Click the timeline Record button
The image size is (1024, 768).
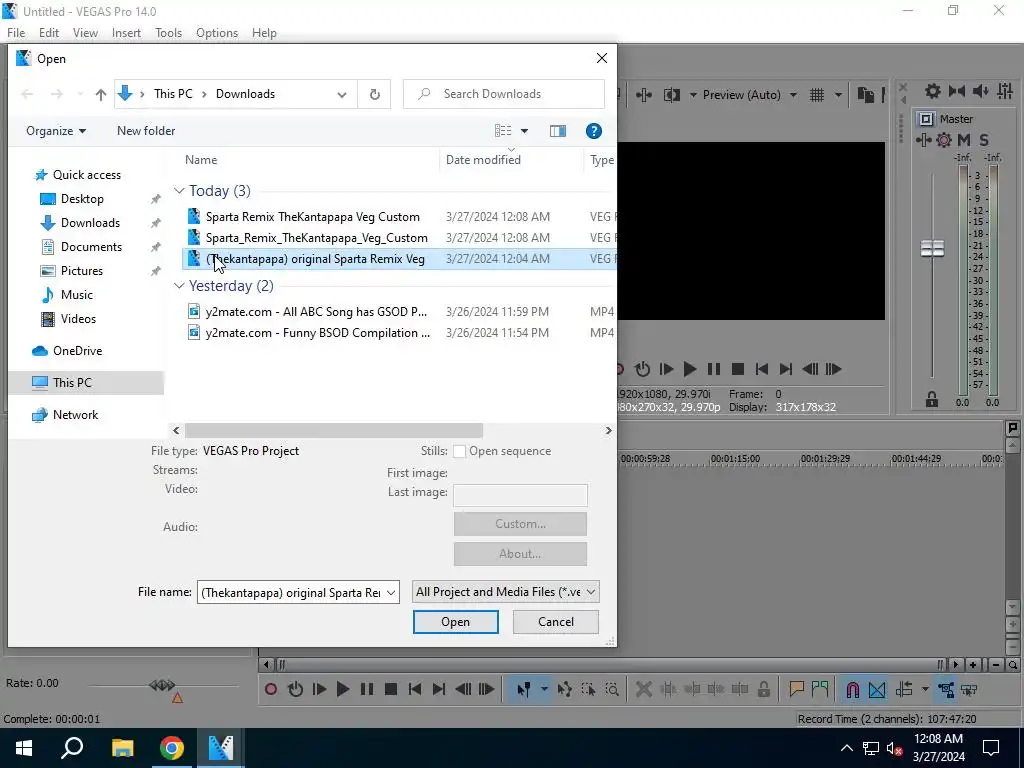pos(271,689)
